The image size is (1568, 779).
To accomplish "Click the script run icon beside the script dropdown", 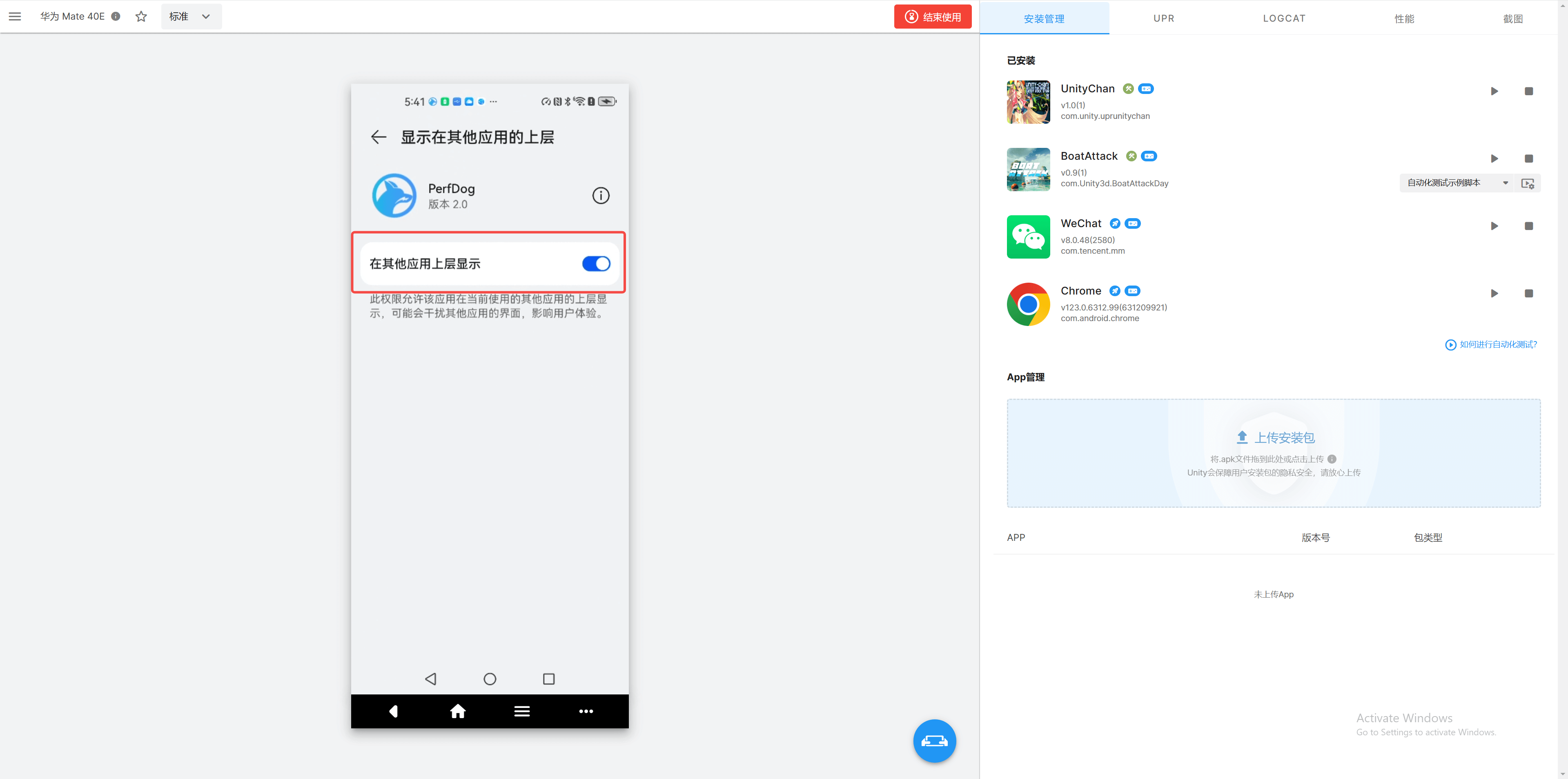I will pos(1527,183).
